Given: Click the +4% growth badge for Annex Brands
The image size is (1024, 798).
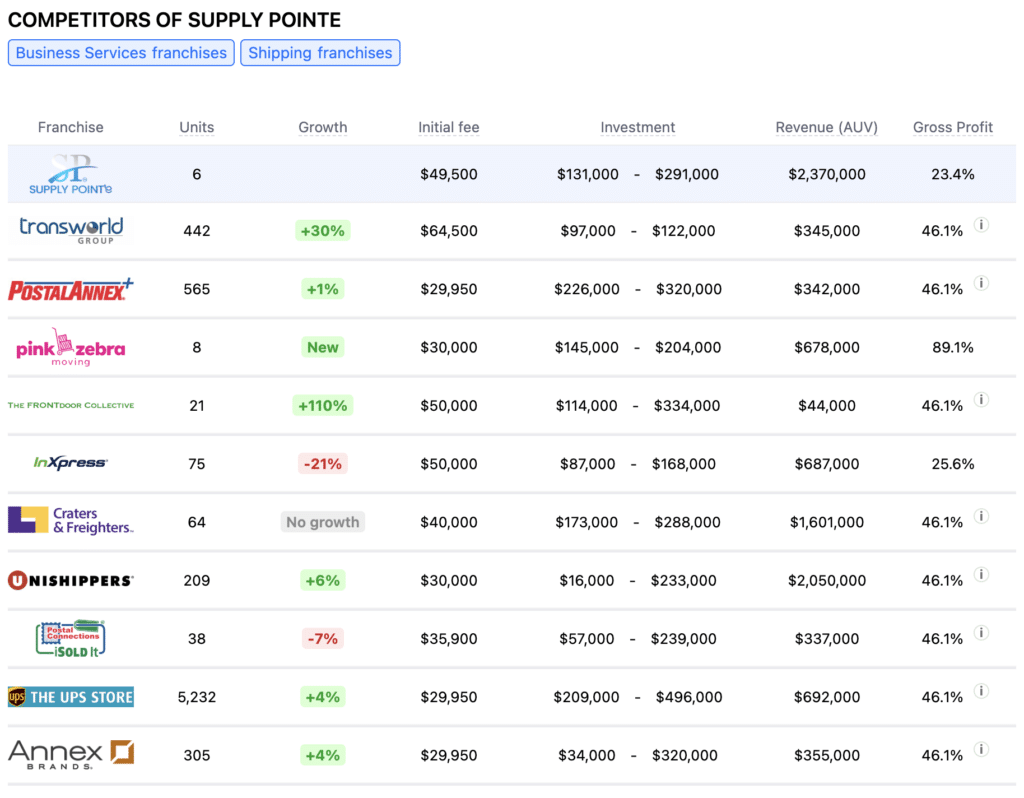Looking at the screenshot, I should coord(323,755).
